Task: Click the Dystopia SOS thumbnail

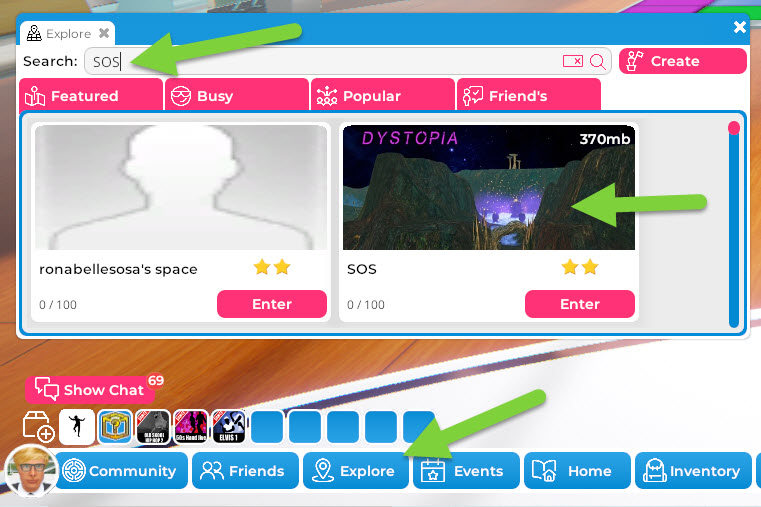Action: [489, 187]
